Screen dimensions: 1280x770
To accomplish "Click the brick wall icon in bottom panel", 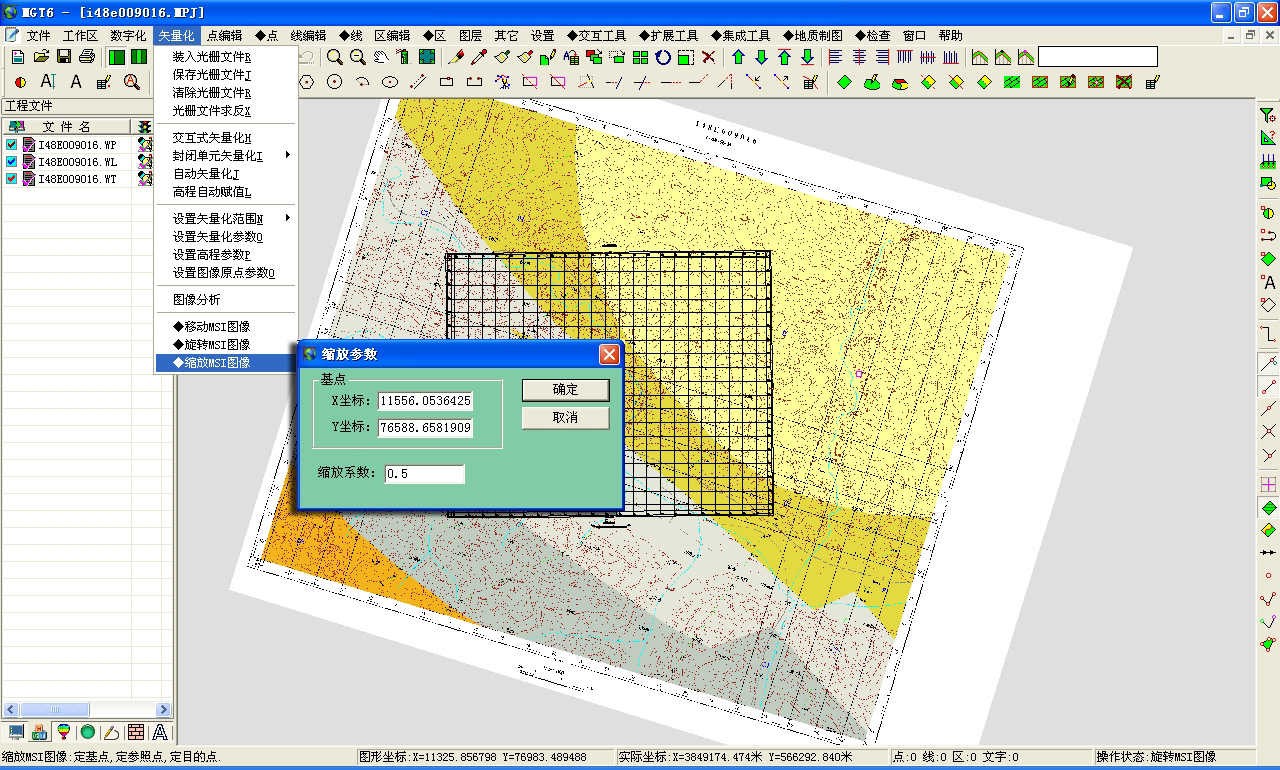I will coord(136,733).
